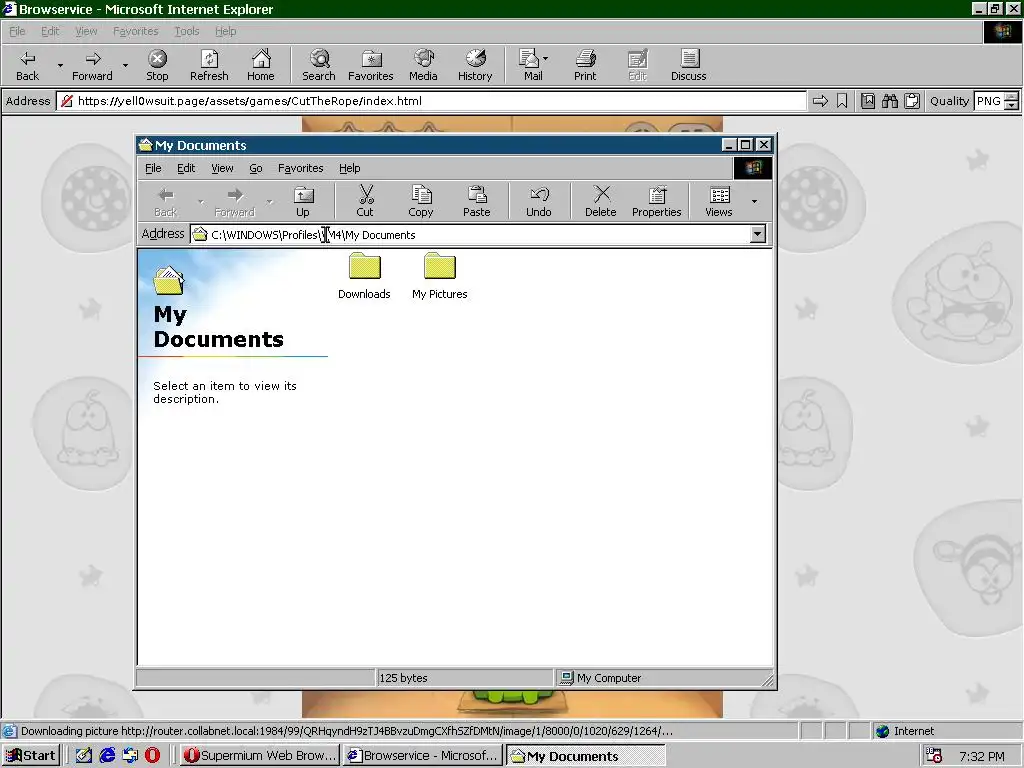Select the My Pictures folder

(440, 276)
